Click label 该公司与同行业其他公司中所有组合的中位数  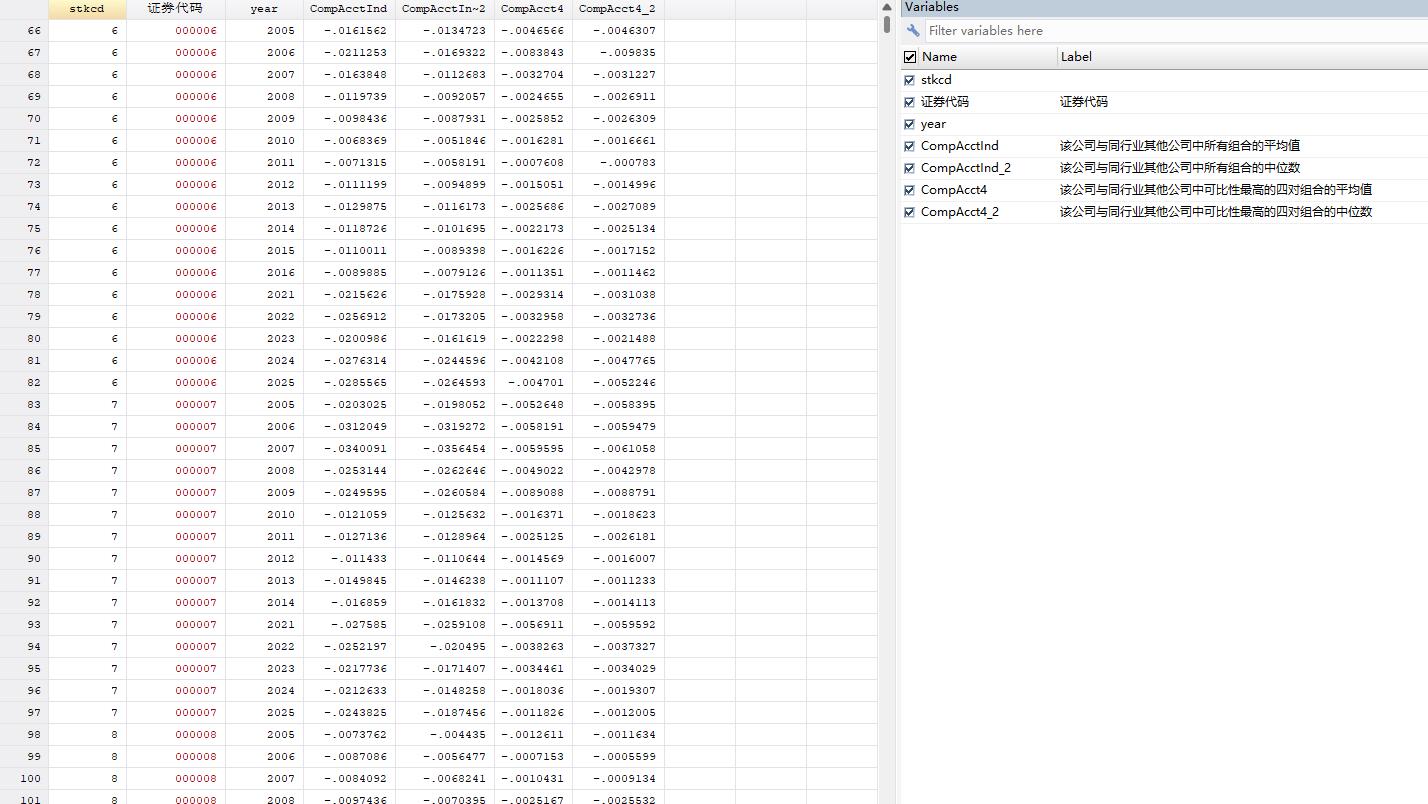[1180, 168]
